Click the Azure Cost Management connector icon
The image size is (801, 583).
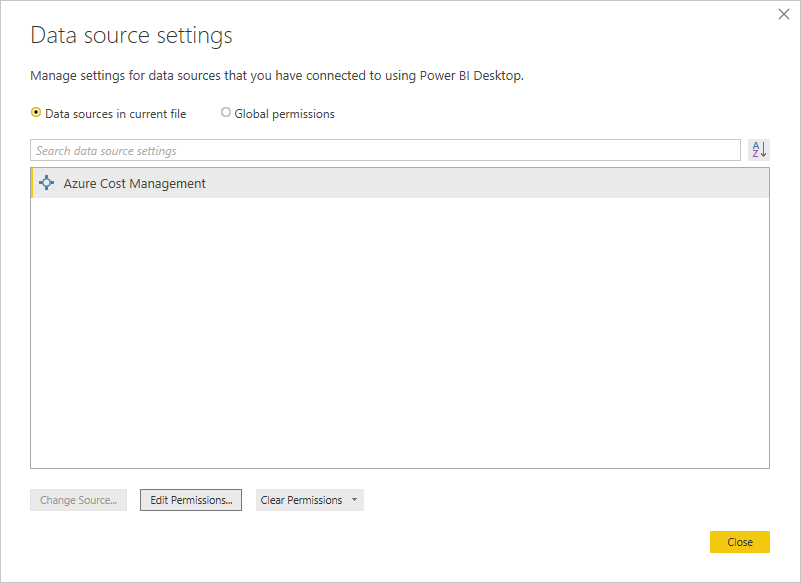click(46, 183)
